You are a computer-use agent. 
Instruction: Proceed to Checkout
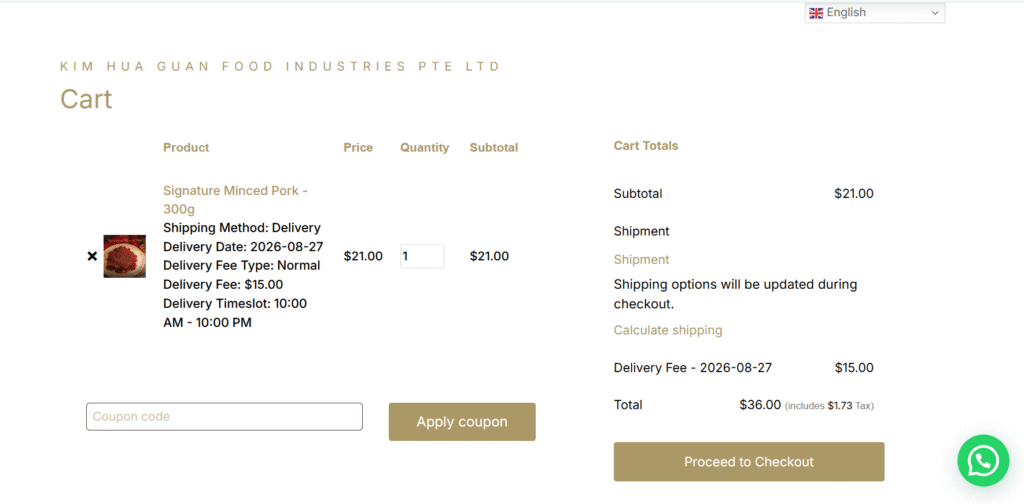[x=749, y=462]
